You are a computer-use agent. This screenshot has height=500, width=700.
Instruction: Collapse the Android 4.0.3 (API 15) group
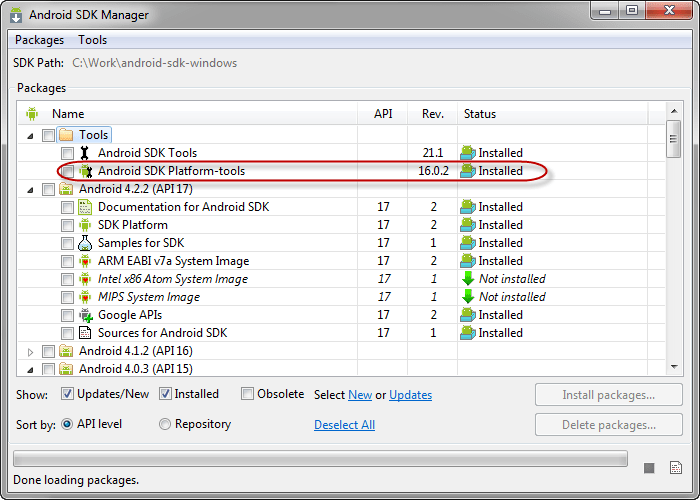pyautogui.click(x=30, y=370)
